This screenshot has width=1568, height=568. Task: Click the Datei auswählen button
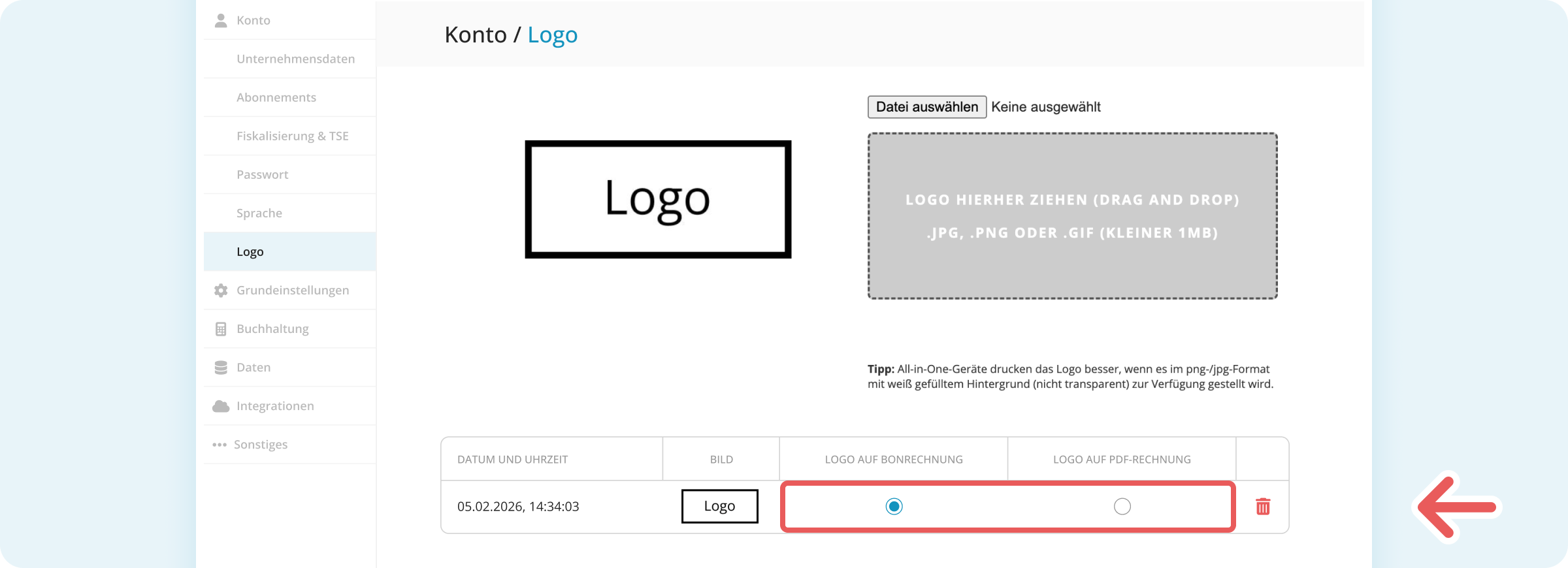pos(926,107)
